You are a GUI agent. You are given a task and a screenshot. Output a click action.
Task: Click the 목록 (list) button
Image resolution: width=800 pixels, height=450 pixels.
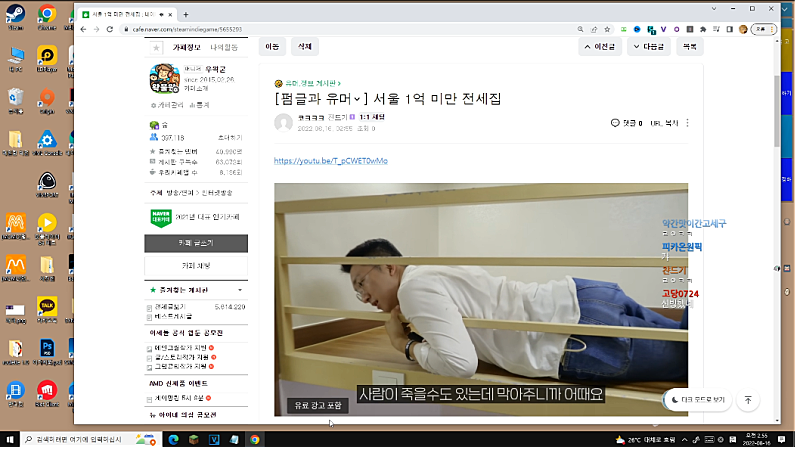(x=690, y=46)
